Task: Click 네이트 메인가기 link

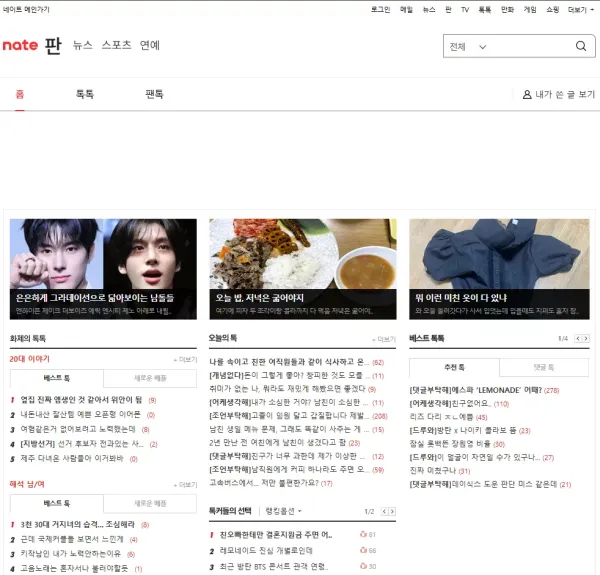Action: (26, 10)
